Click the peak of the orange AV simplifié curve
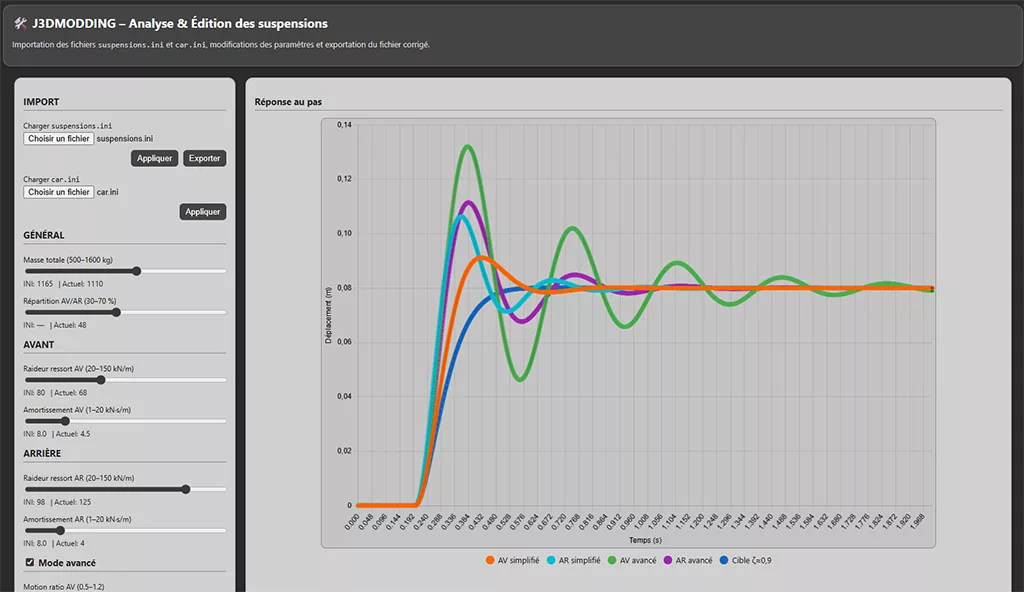1024x592 pixels. click(483, 258)
